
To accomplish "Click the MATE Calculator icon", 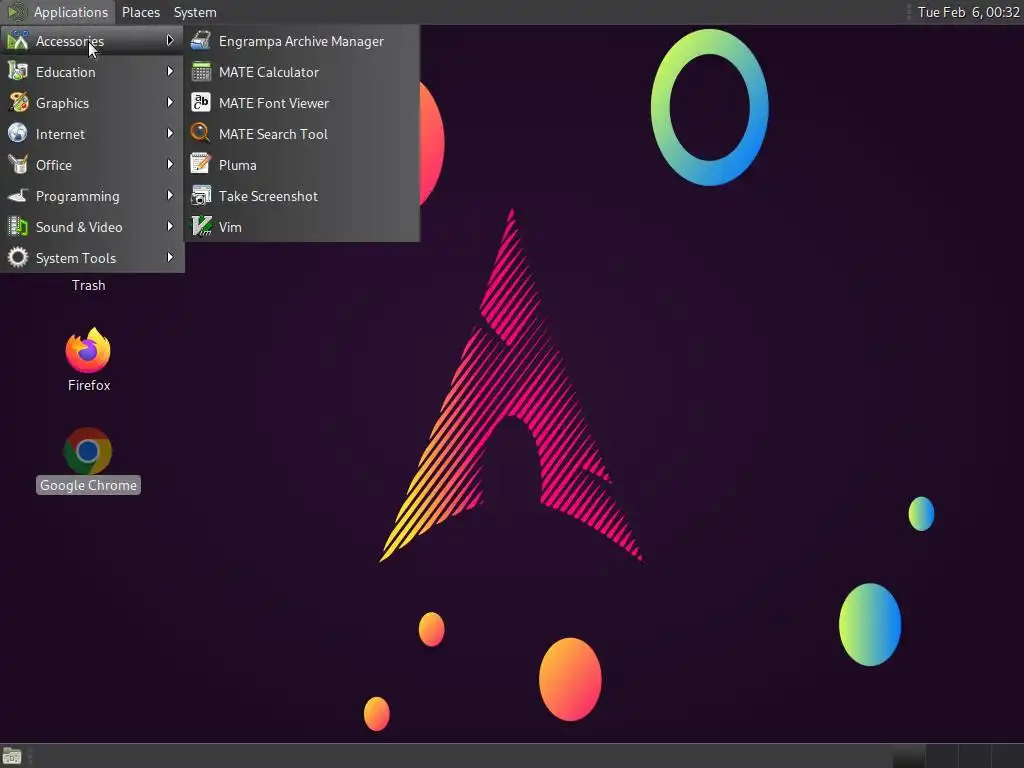I will (x=200, y=72).
